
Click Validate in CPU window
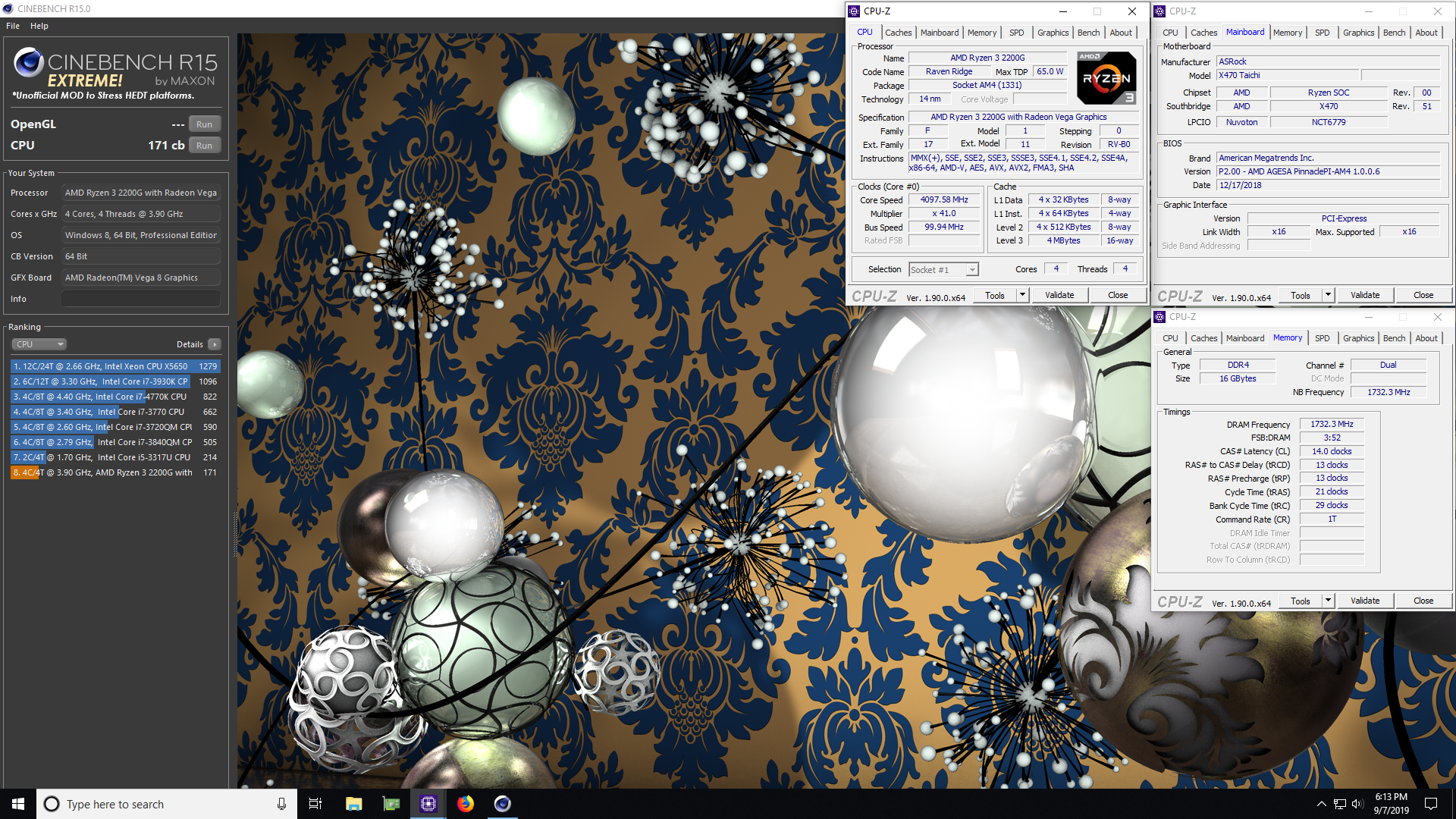[x=1059, y=296]
